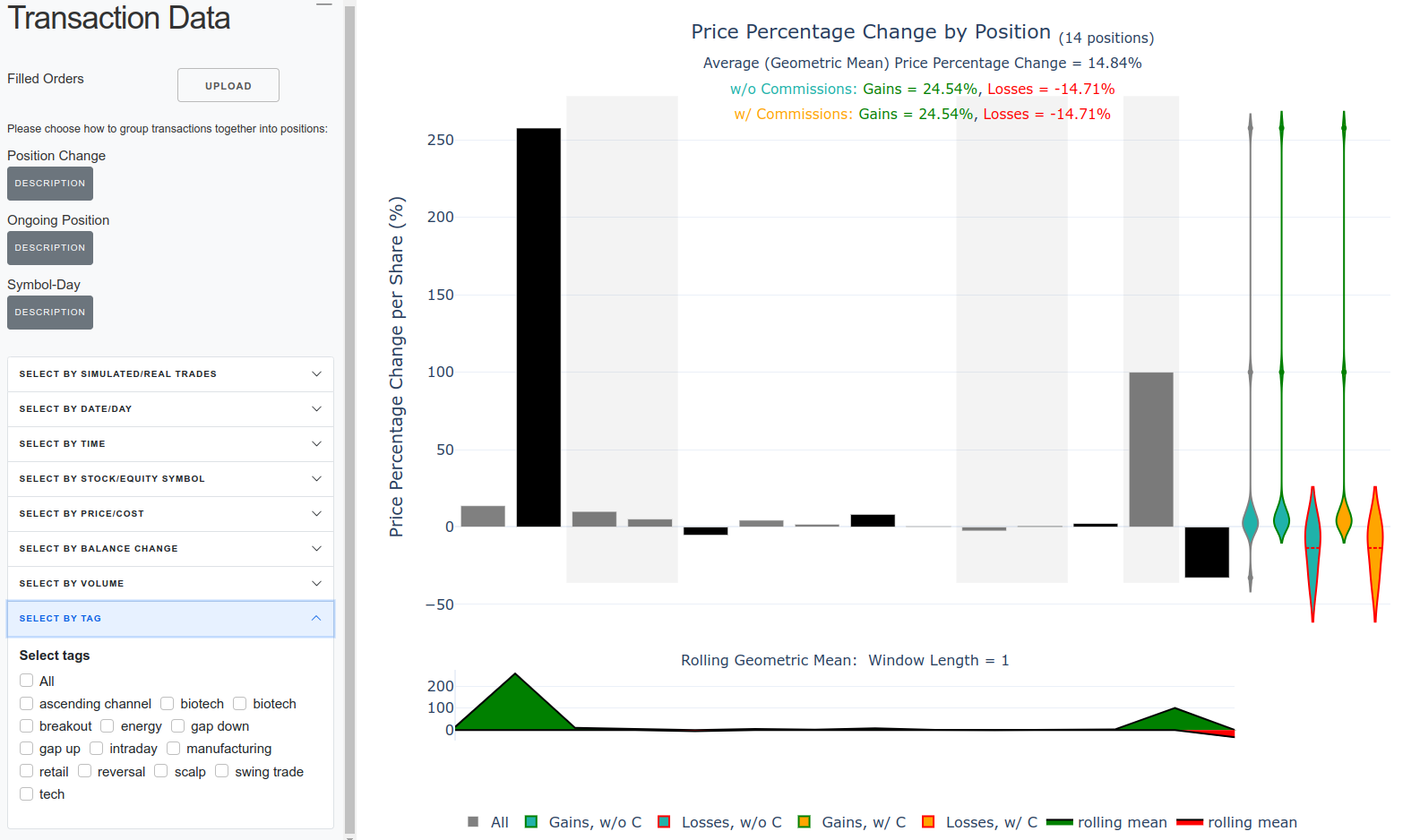Toggle the gap down tag checkbox
The image size is (1420, 840).
coord(178,725)
